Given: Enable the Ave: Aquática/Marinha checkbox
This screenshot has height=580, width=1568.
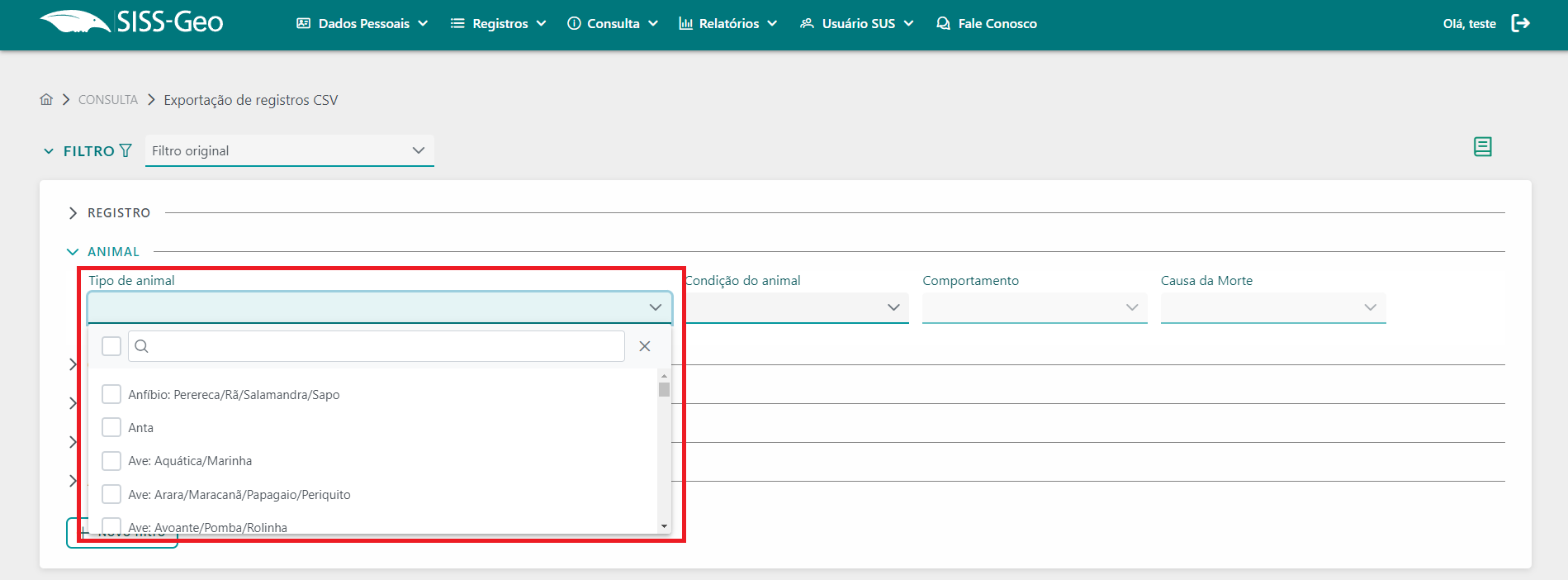Looking at the screenshot, I should [111, 461].
